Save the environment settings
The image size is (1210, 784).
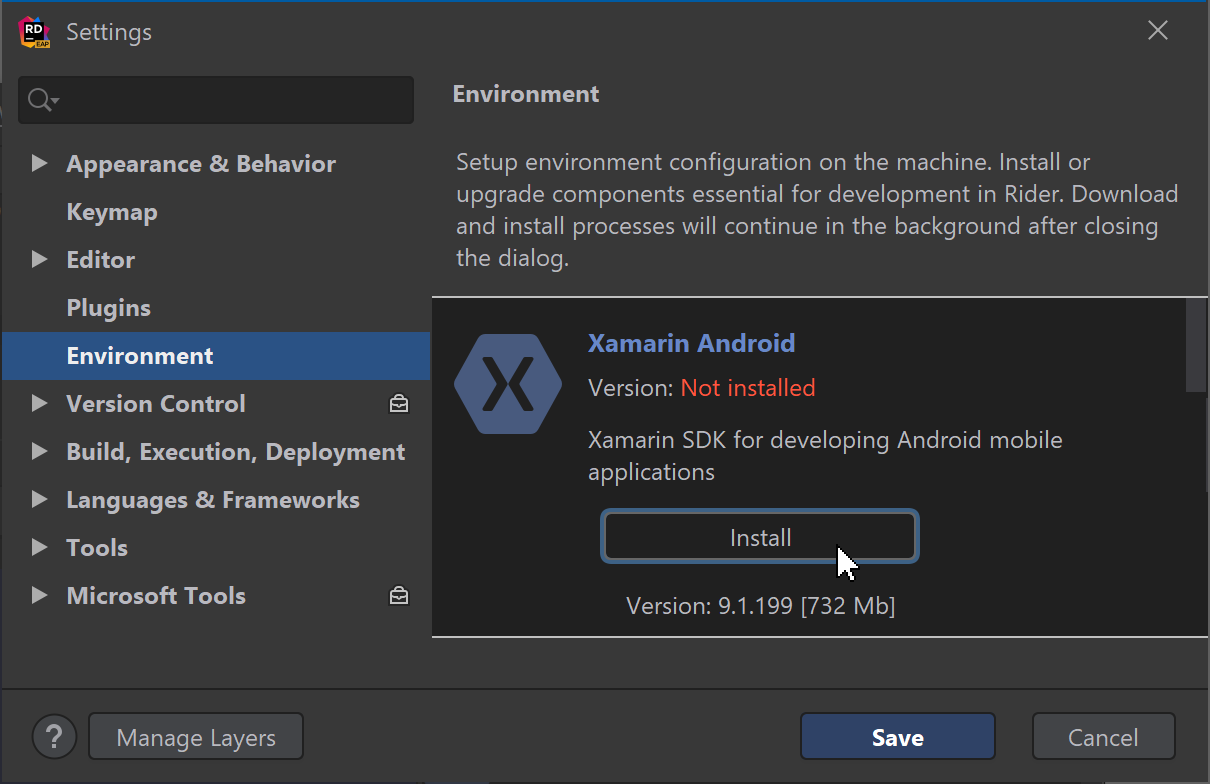[x=897, y=736]
